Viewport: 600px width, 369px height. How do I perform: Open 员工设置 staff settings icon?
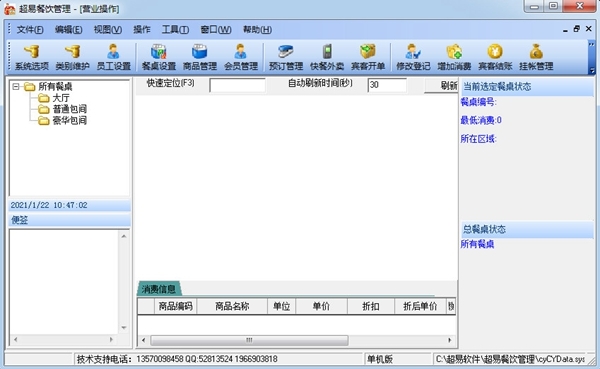[113, 57]
